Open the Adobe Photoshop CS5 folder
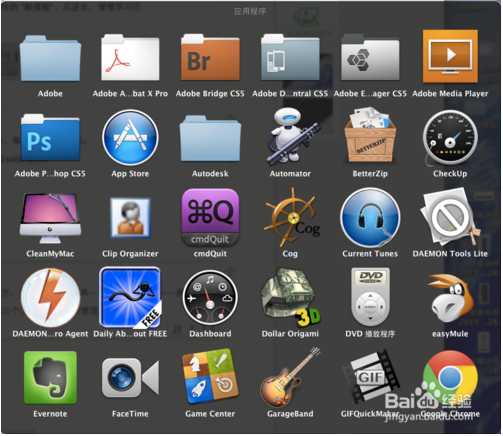Viewport: 503px width, 436px height. [50, 137]
